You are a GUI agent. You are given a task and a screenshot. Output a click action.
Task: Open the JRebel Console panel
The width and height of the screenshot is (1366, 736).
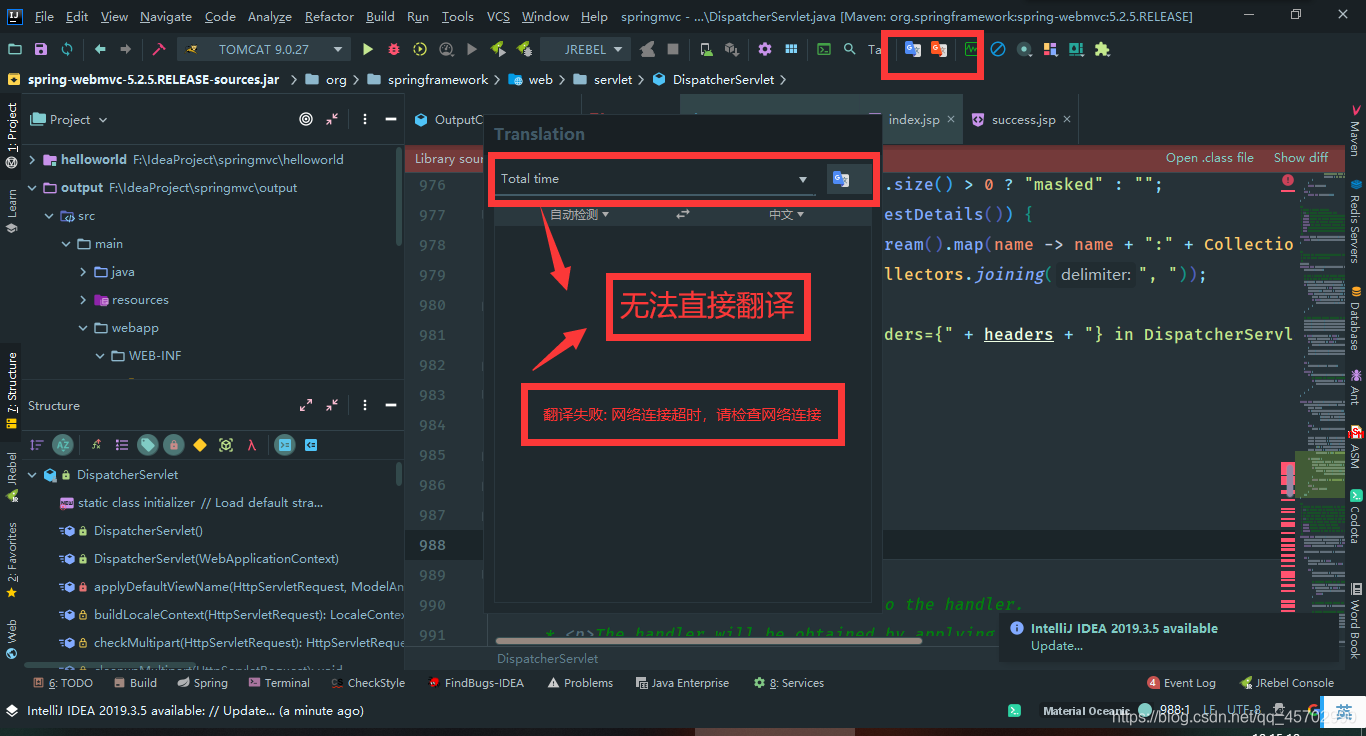click(1286, 683)
